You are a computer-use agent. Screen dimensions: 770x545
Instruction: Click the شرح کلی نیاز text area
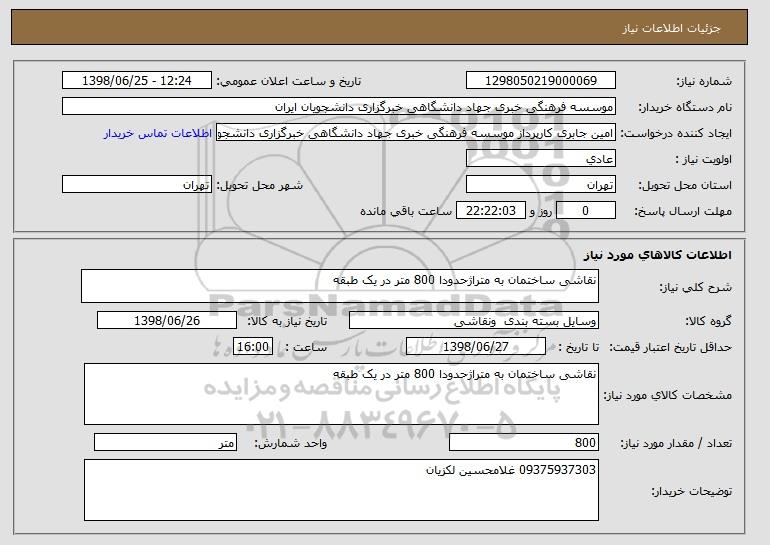pyautogui.click(x=340, y=286)
